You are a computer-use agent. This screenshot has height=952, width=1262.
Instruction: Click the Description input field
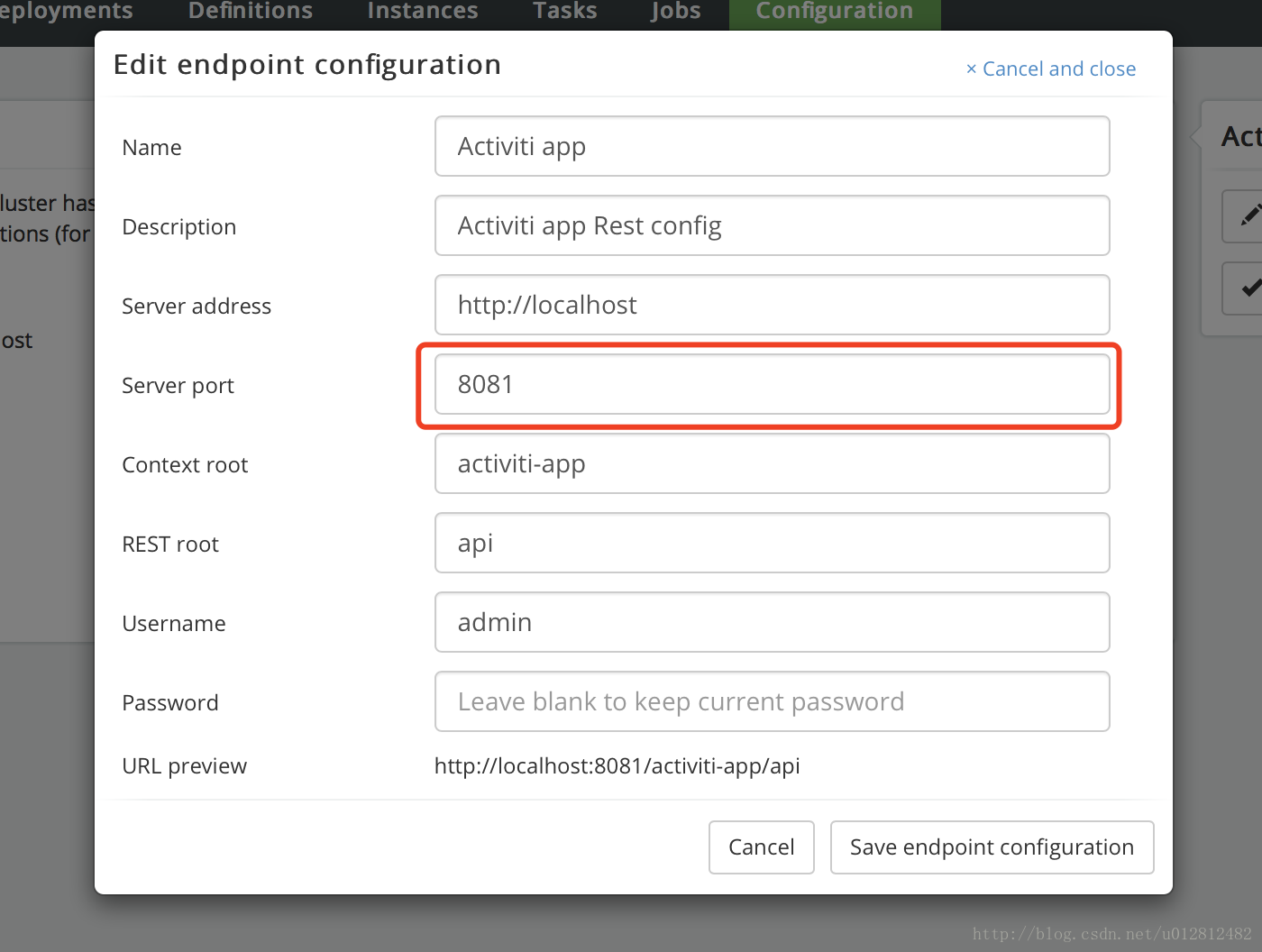[x=773, y=225]
